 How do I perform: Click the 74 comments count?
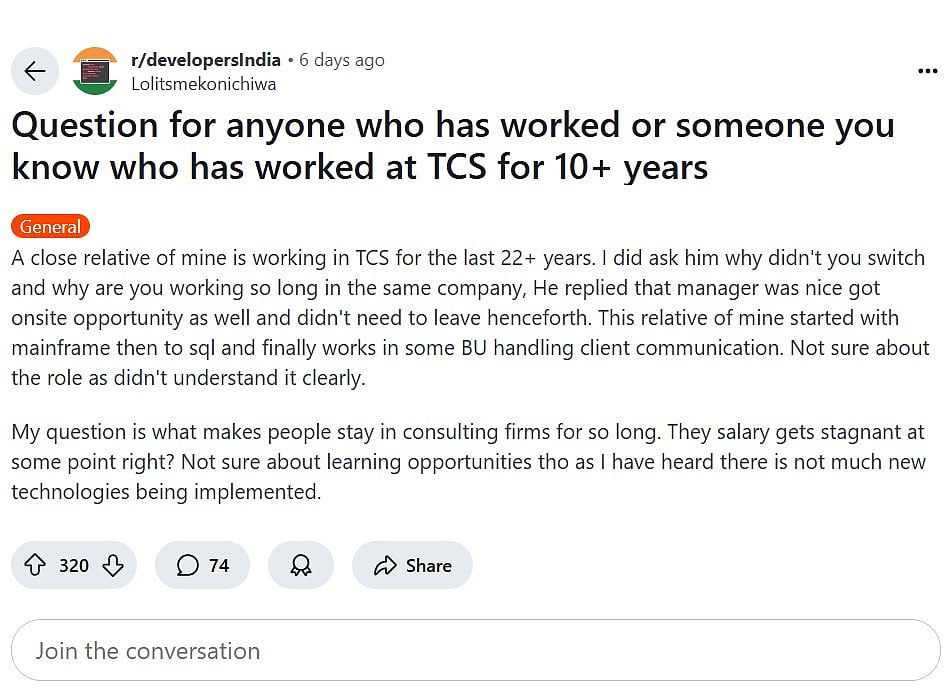point(219,566)
